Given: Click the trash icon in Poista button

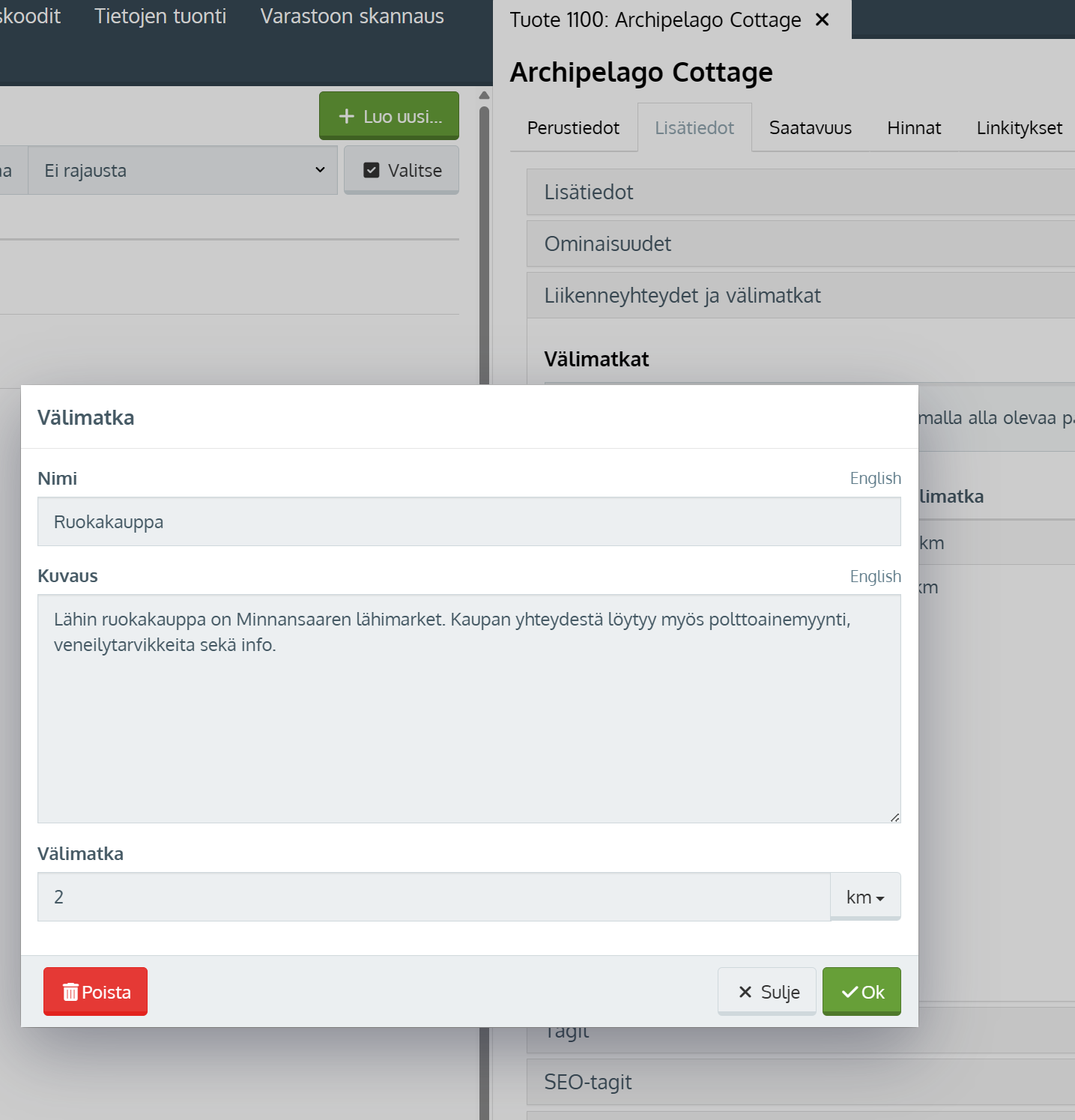Looking at the screenshot, I should [x=70, y=992].
